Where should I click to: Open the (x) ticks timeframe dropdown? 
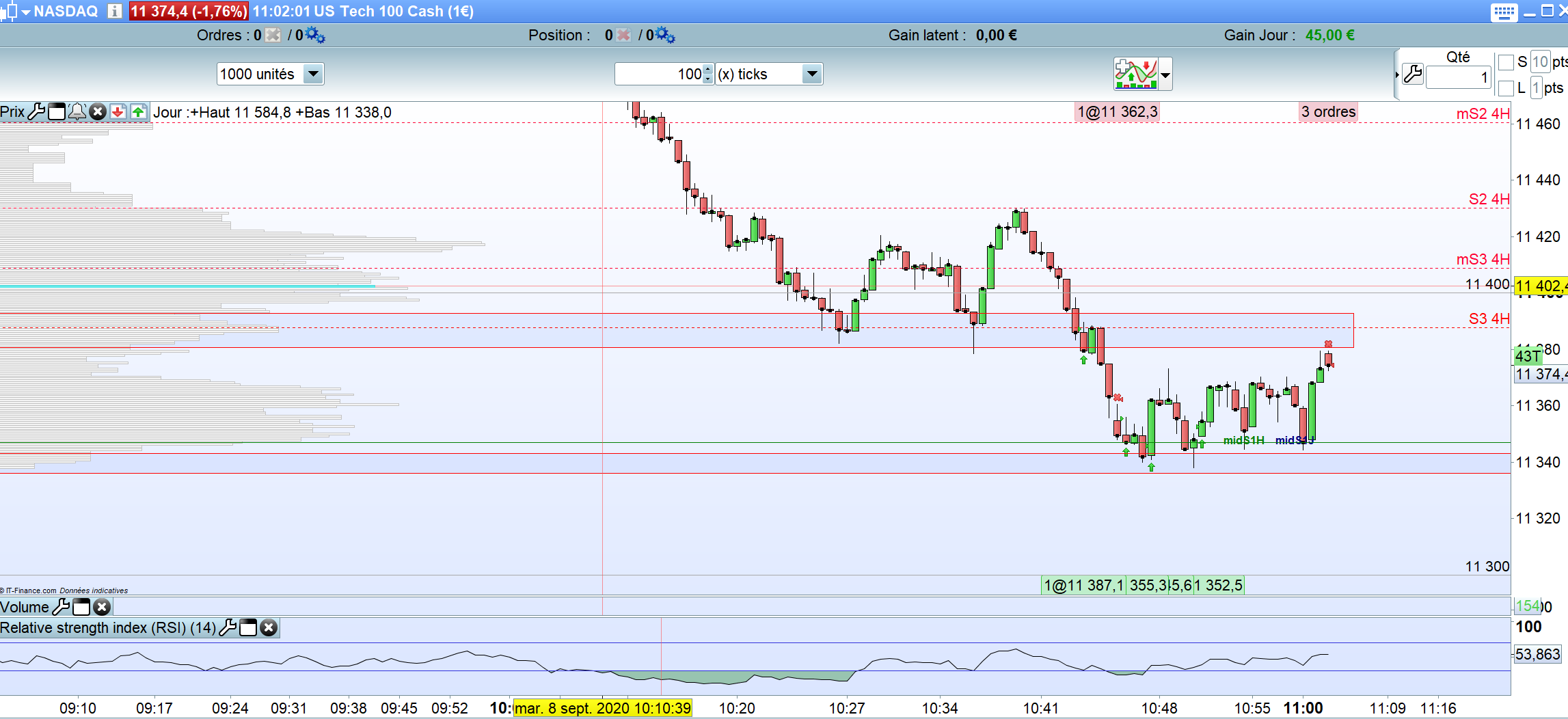(811, 74)
